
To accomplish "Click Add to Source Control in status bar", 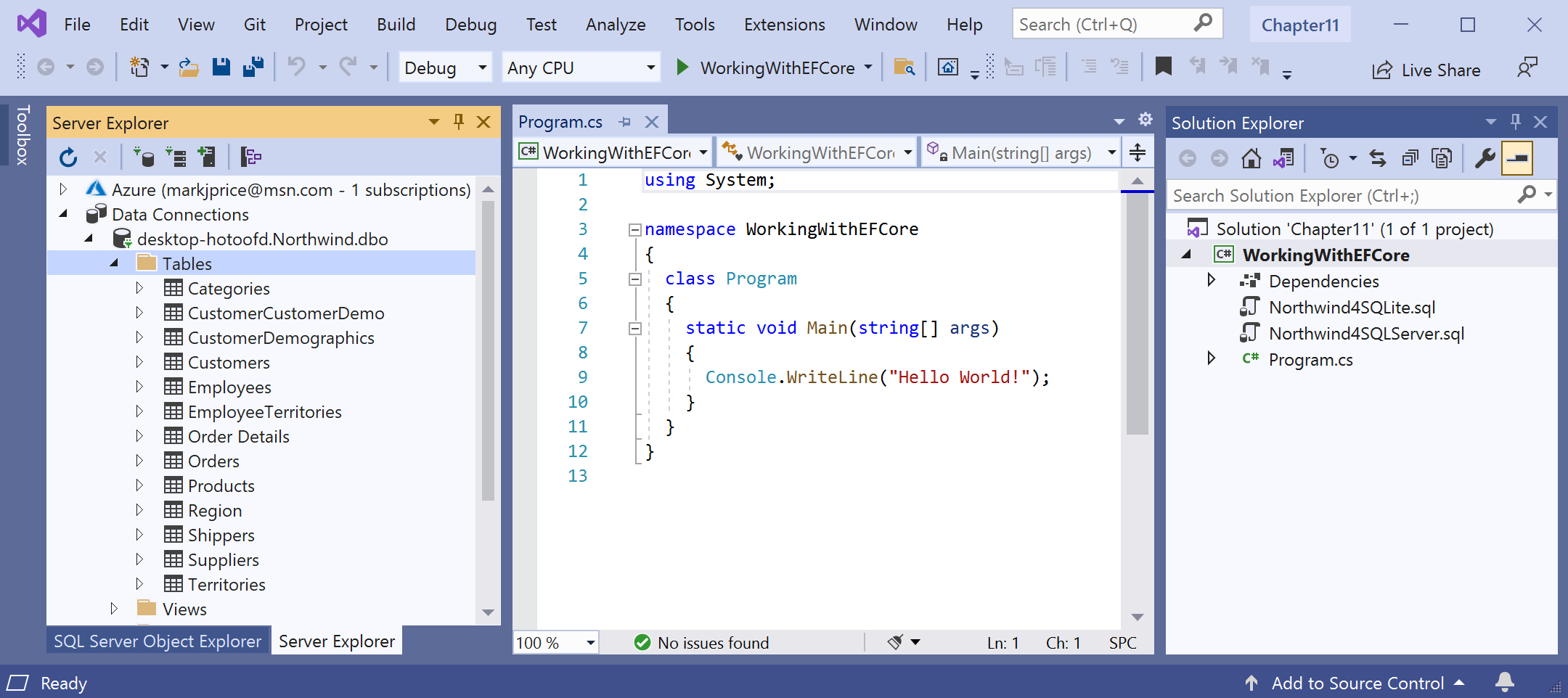I will tap(1357, 683).
